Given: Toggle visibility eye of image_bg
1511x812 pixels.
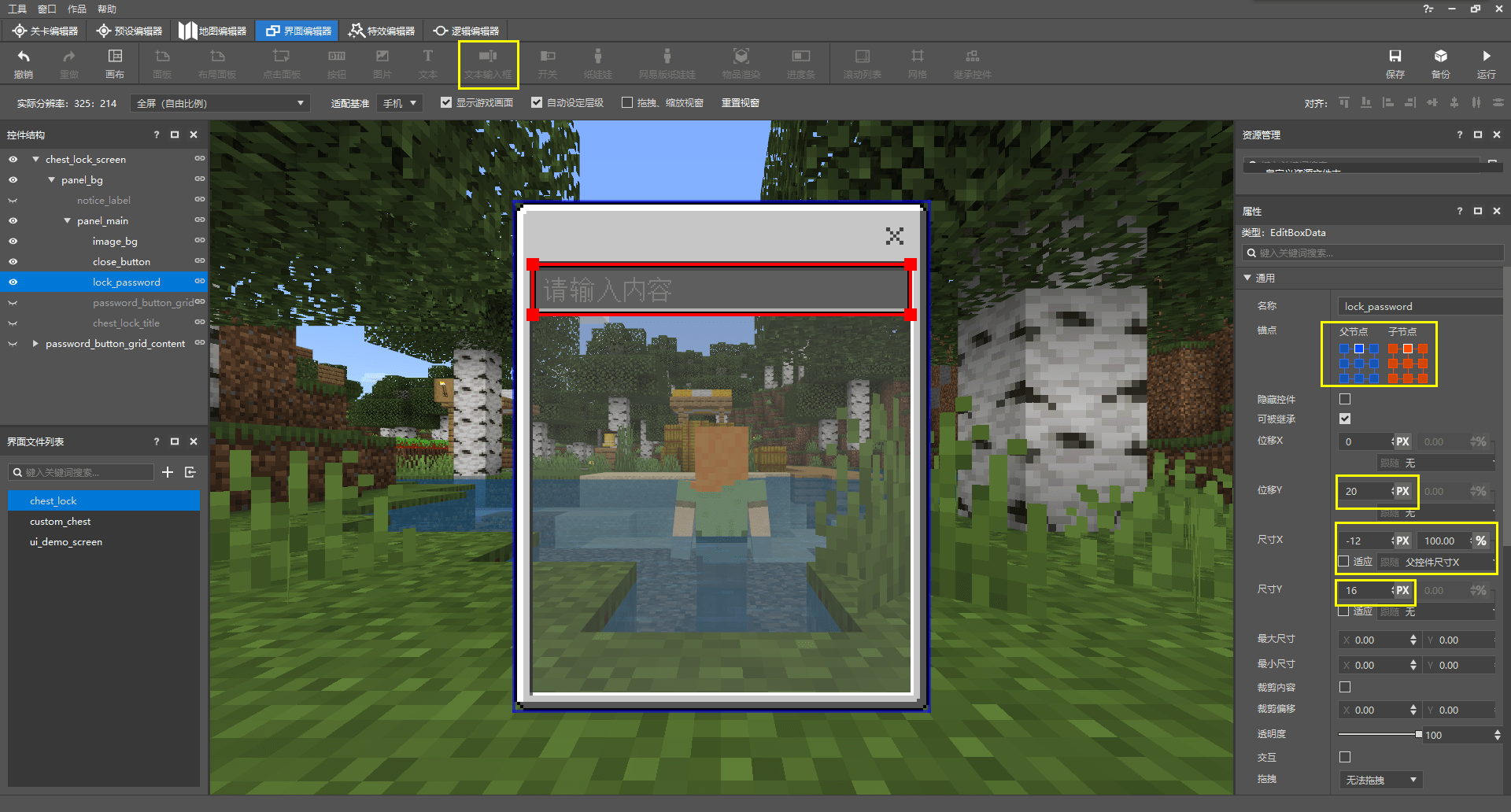Looking at the screenshot, I should [x=13, y=242].
